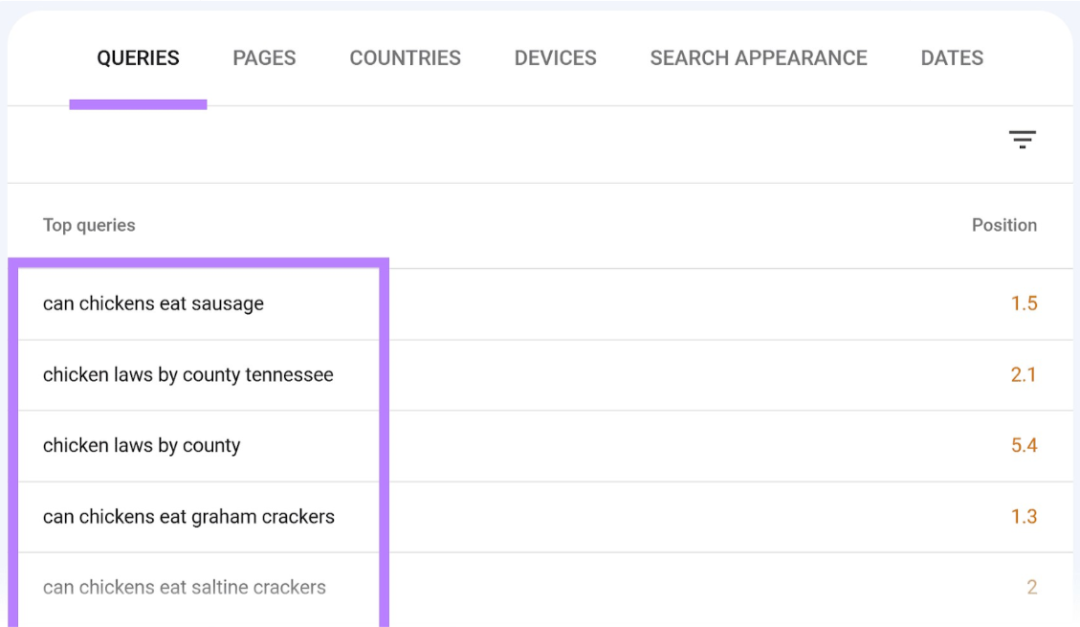The width and height of the screenshot is (1080, 627).
Task: Open 'can chickens eat graham crackers' query
Action: [x=189, y=517]
